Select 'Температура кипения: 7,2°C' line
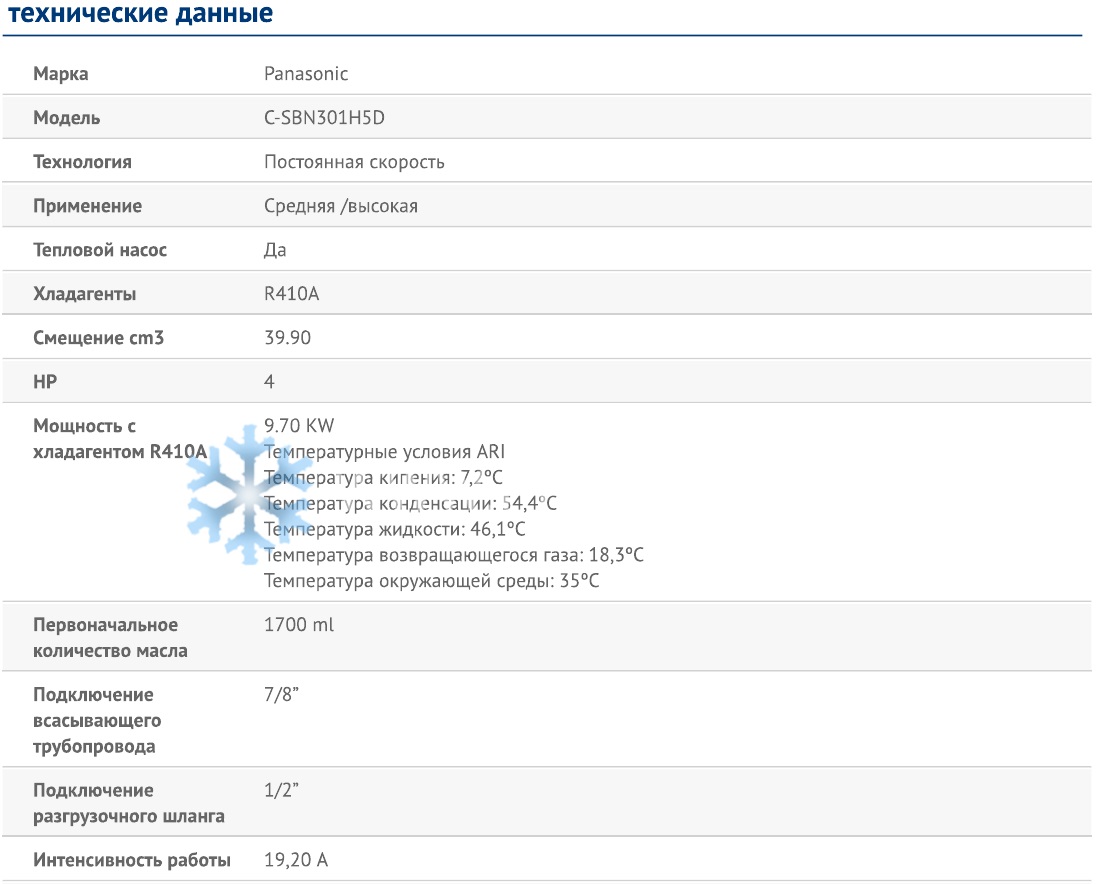The image size is (1099, 884). click(383, 477)
